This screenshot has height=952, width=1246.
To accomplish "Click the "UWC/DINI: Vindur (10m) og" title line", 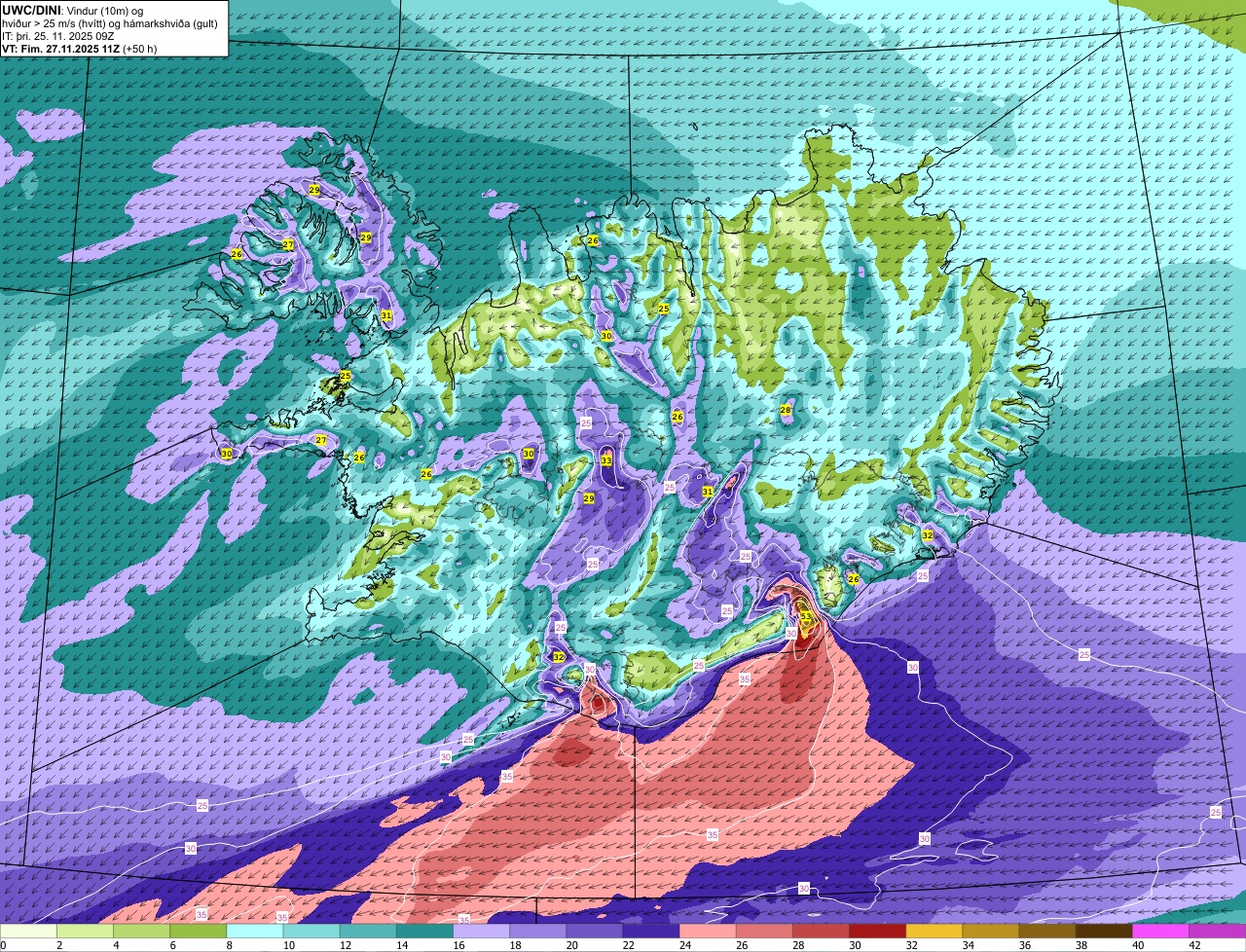I will point(72,11).
